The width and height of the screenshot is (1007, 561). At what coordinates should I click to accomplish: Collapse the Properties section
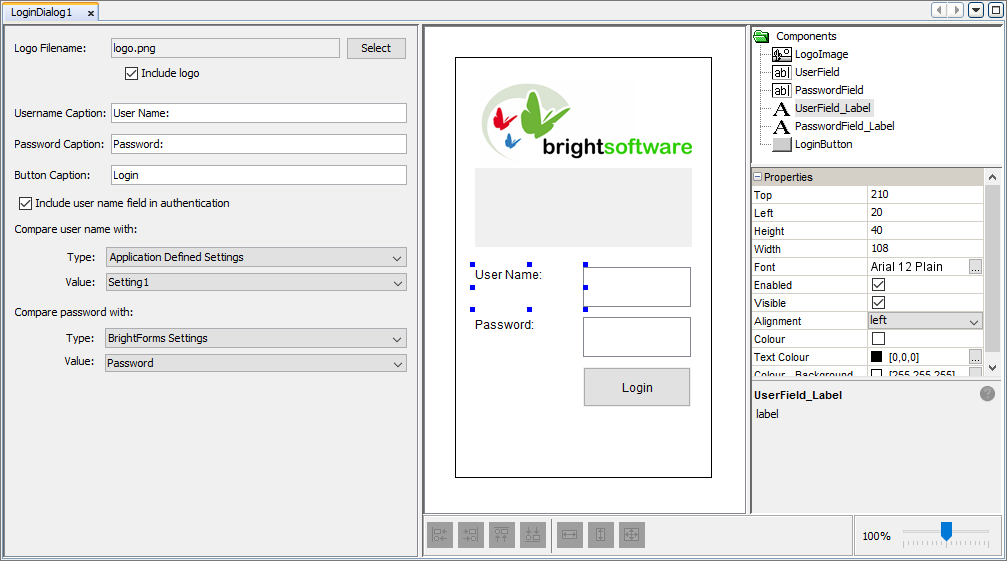[x=758, y=177]
